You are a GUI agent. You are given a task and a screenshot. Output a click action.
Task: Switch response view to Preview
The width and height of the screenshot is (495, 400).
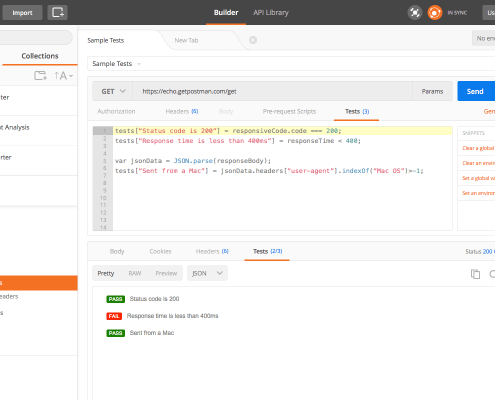(166, 273)
